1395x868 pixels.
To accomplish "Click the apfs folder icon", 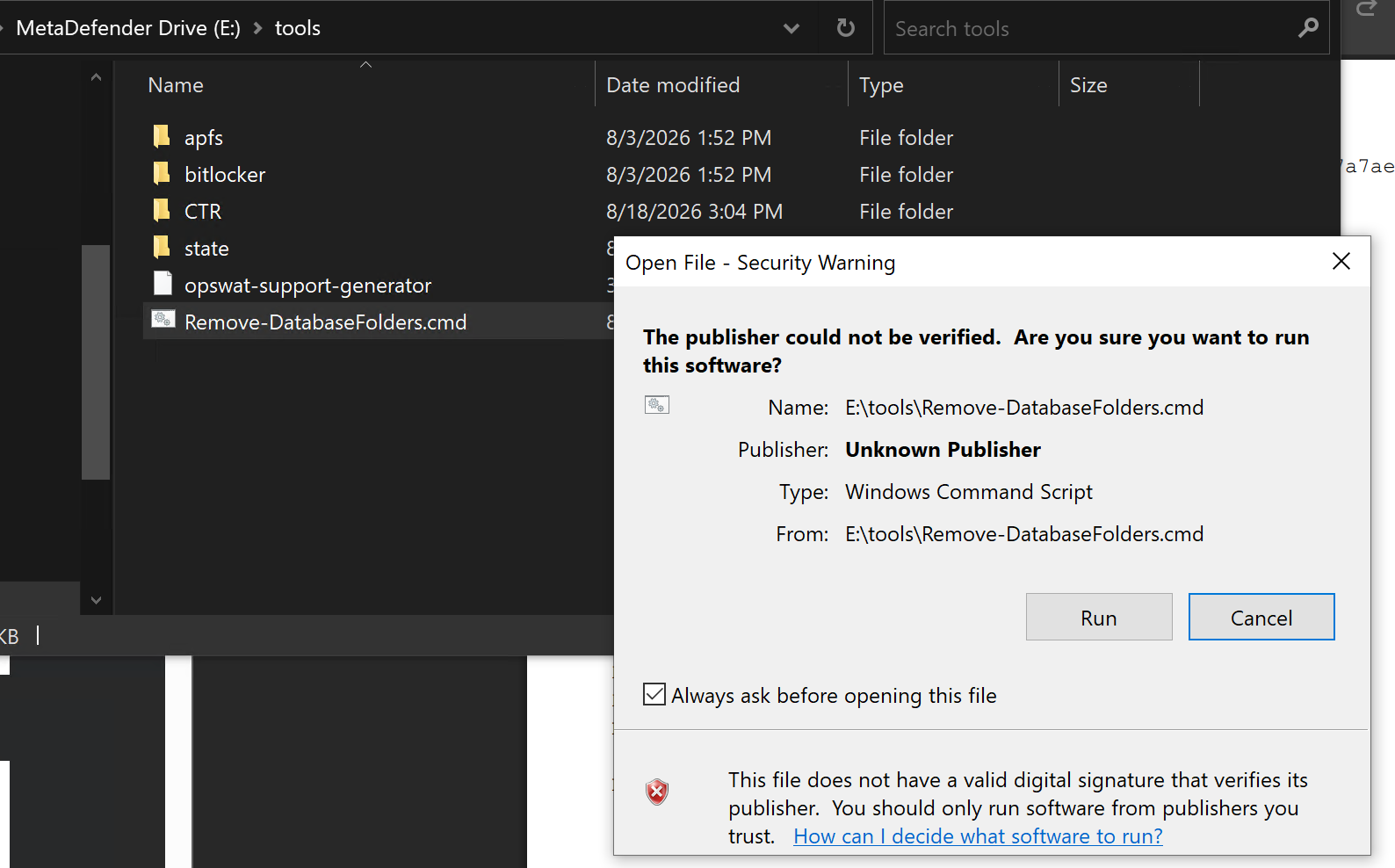I will [x=162, y=136].
